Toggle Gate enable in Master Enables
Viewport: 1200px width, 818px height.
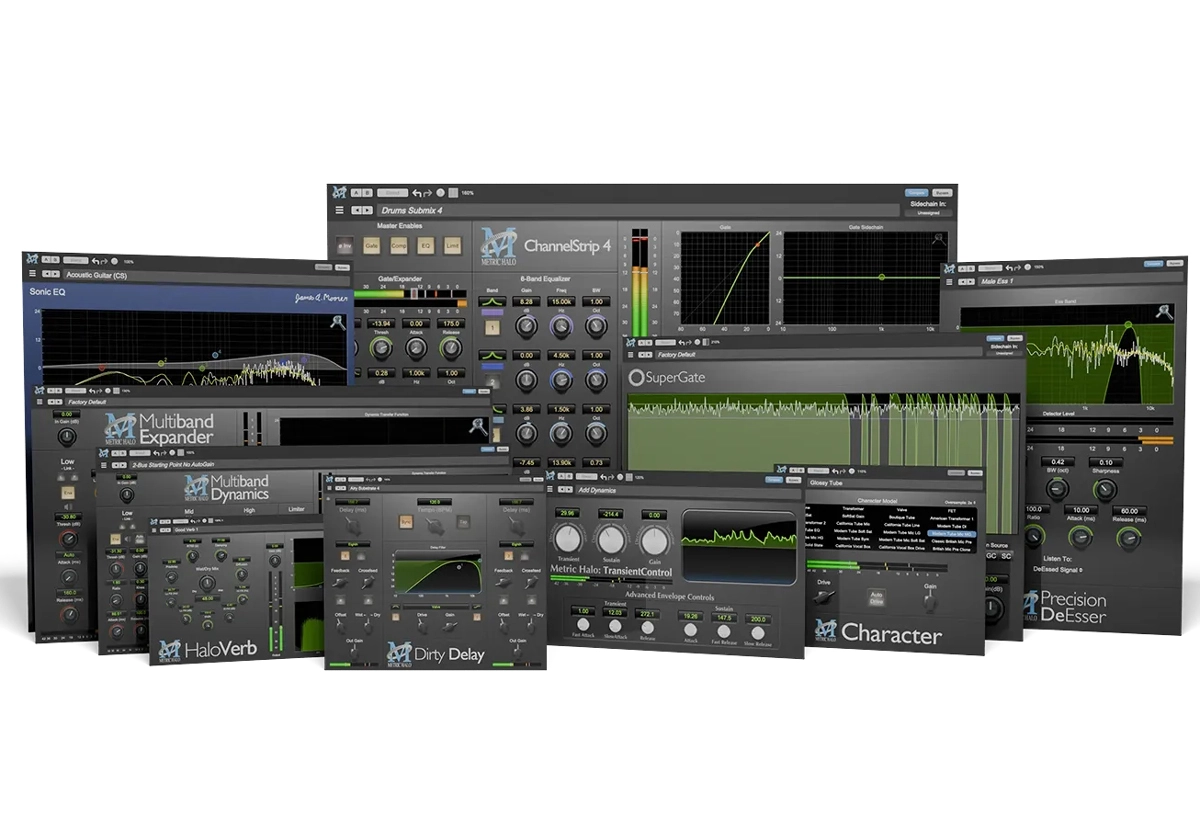(371, 245)
